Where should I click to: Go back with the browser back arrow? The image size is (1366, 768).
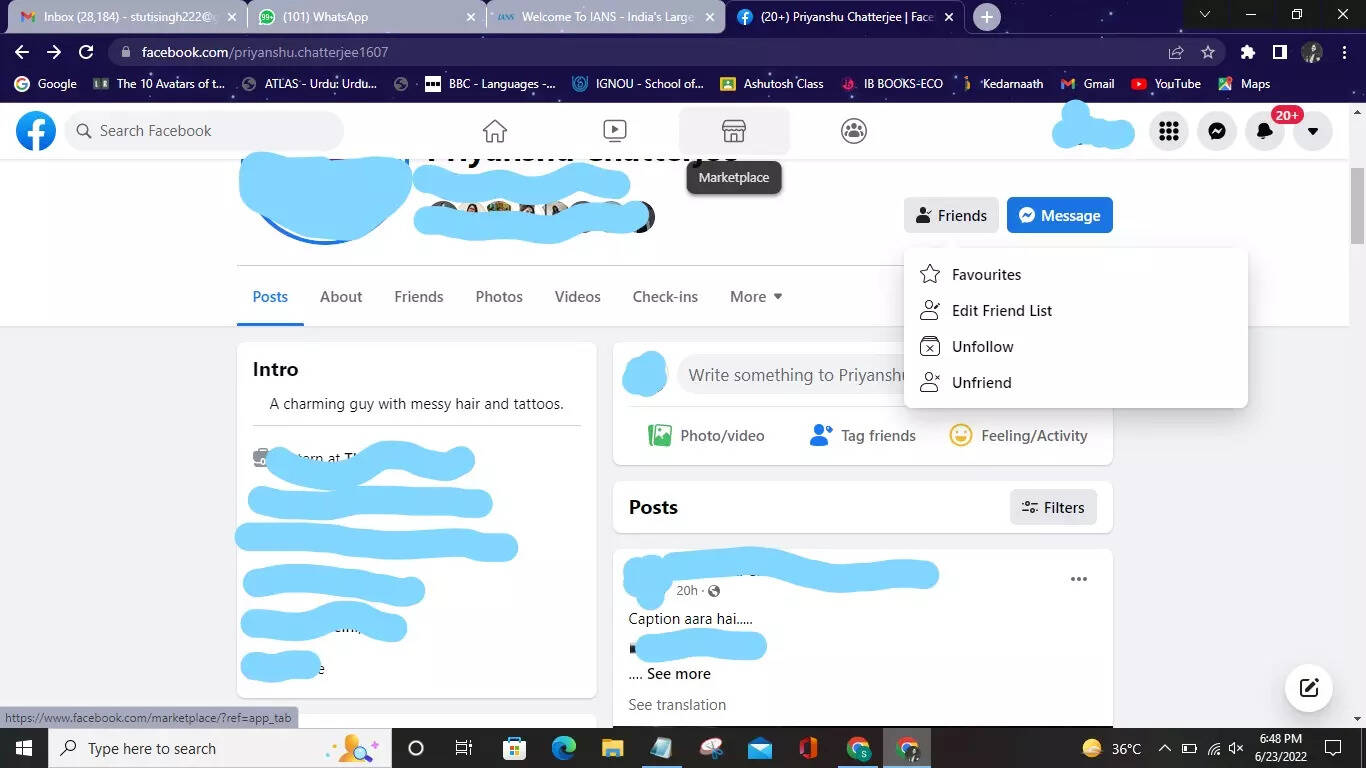(x=22, y=52)
